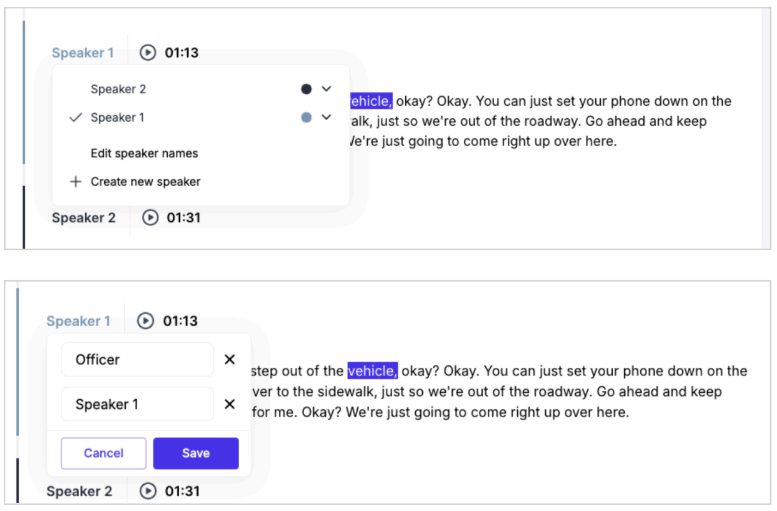This screenshot has width=777, height=511.
Task: Play the 01:13 segment in the bottom panel
Action: click(x=145, y=321)
